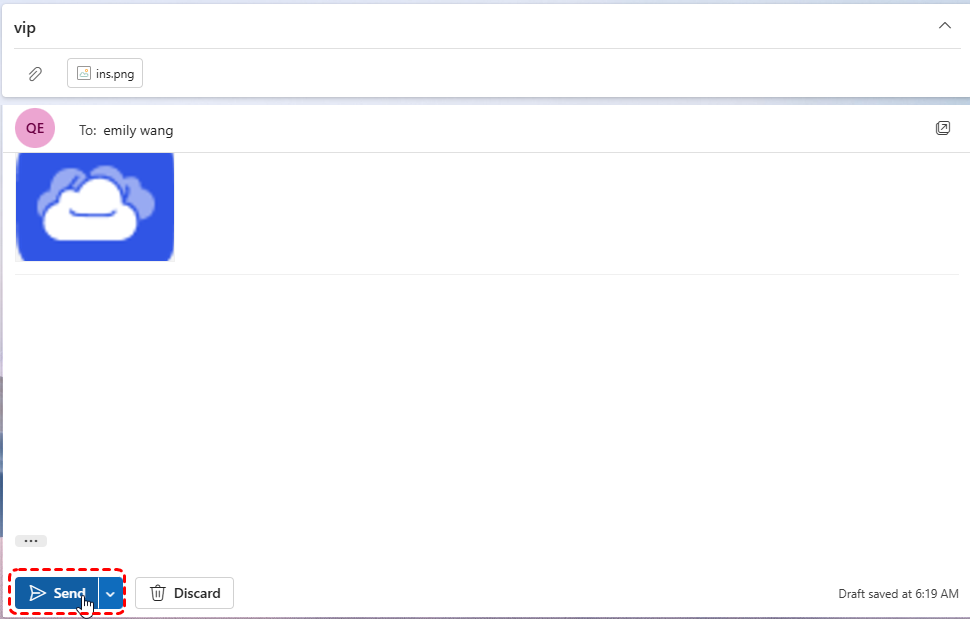Click the empty message body area

pyautogui.click(x=486, y=402)
